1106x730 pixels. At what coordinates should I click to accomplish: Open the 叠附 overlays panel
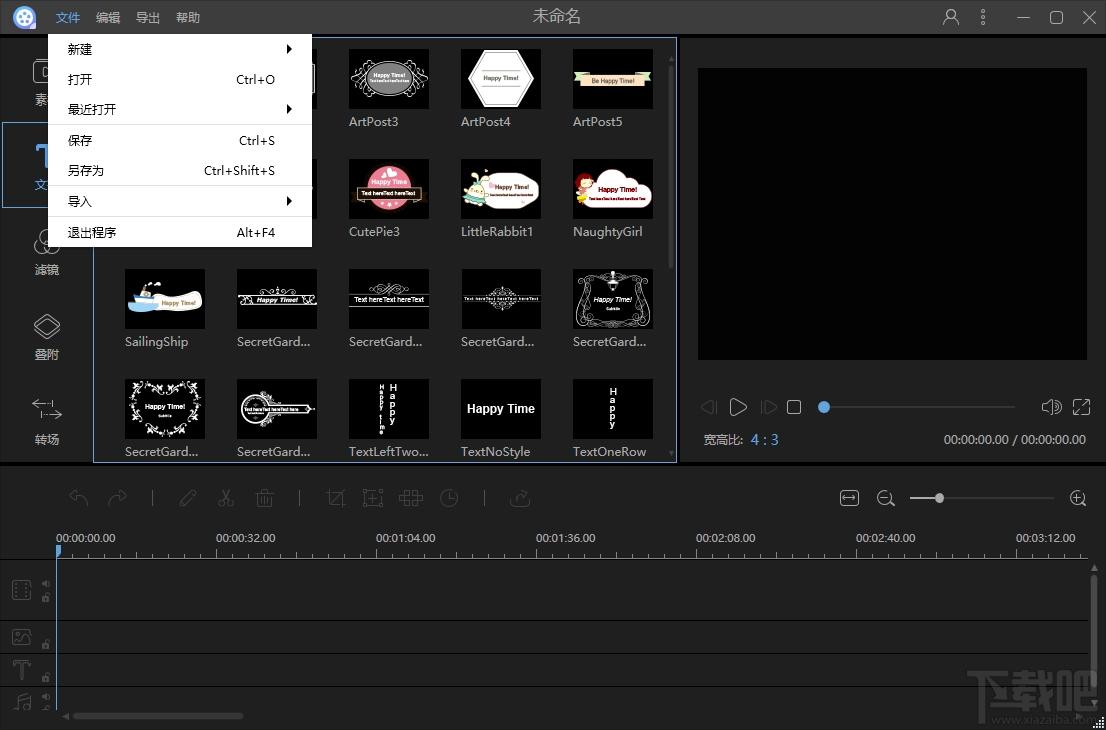[x=47, y=338]
